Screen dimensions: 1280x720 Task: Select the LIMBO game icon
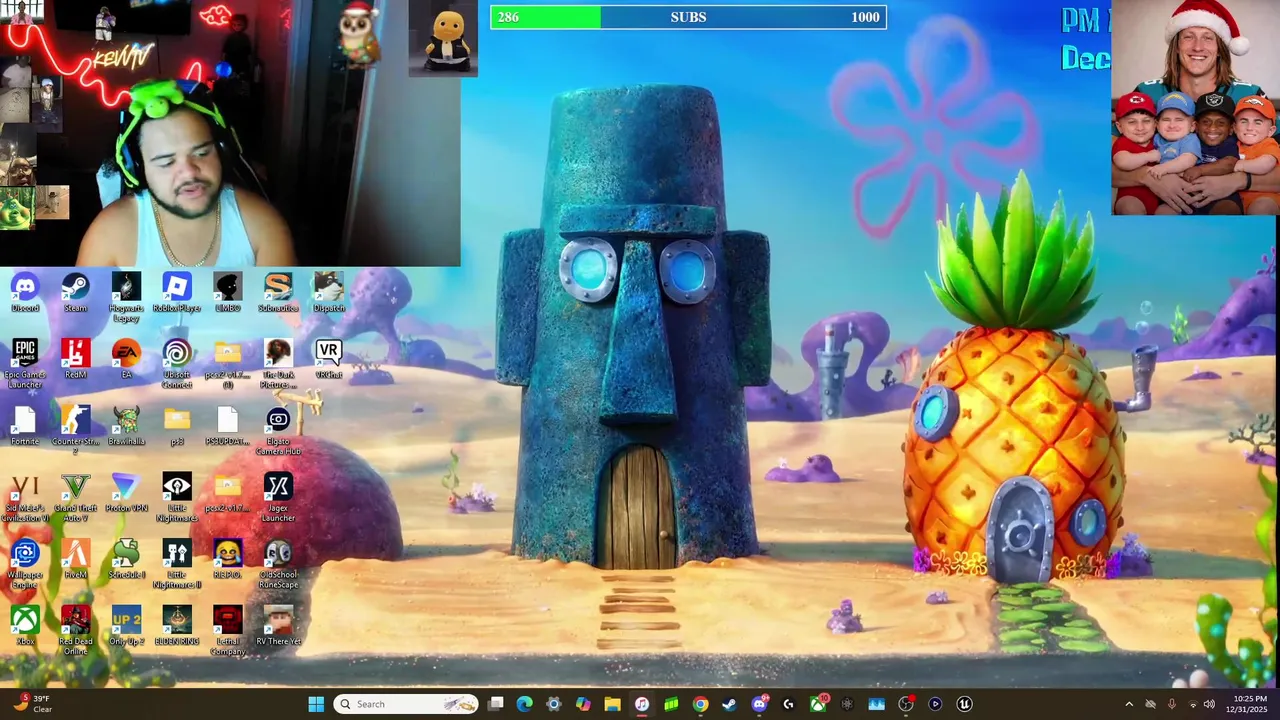click(x=227, y=293)
